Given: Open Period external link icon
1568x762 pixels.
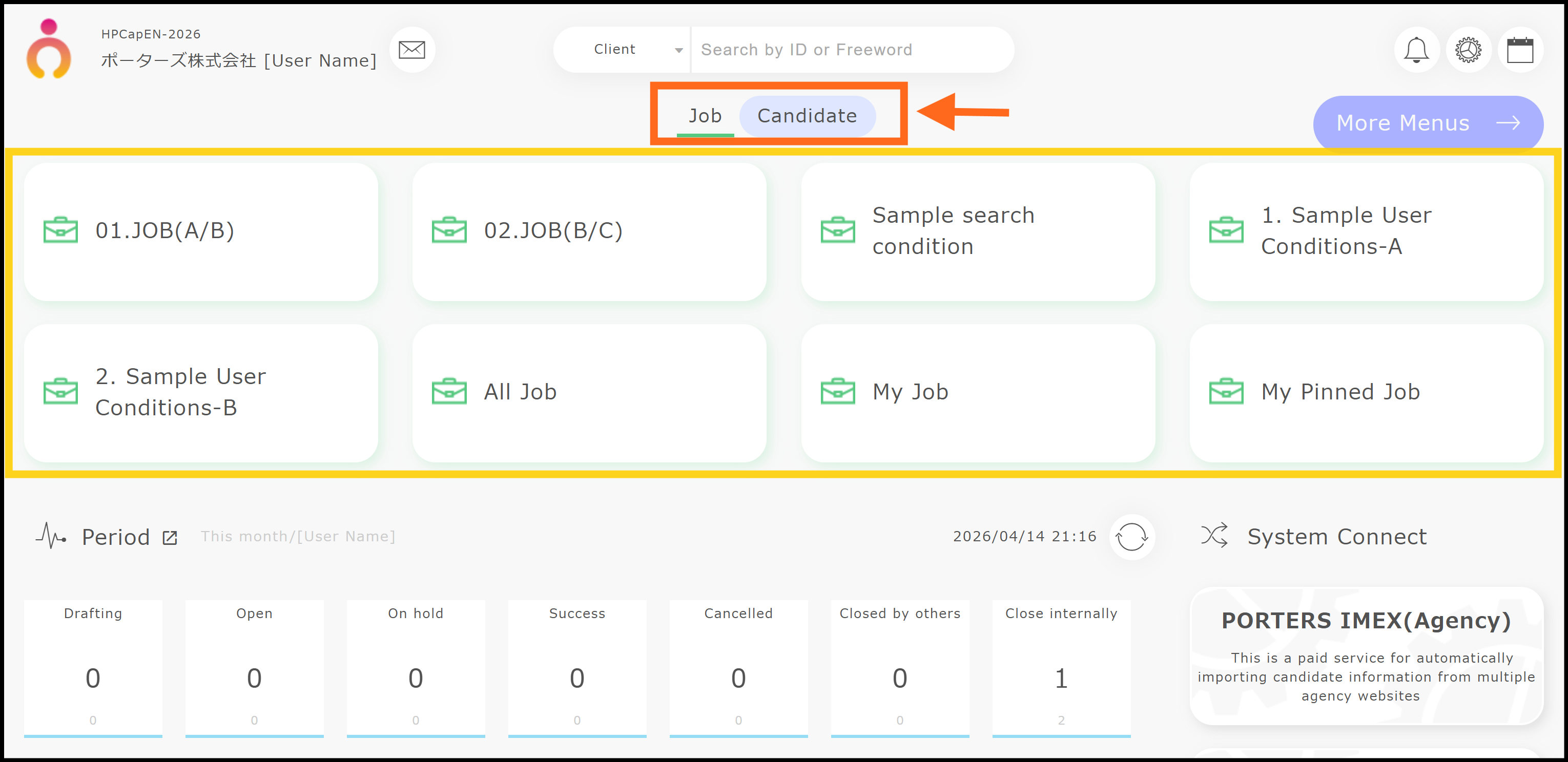Looking at the screenshot, I should 170,538.
